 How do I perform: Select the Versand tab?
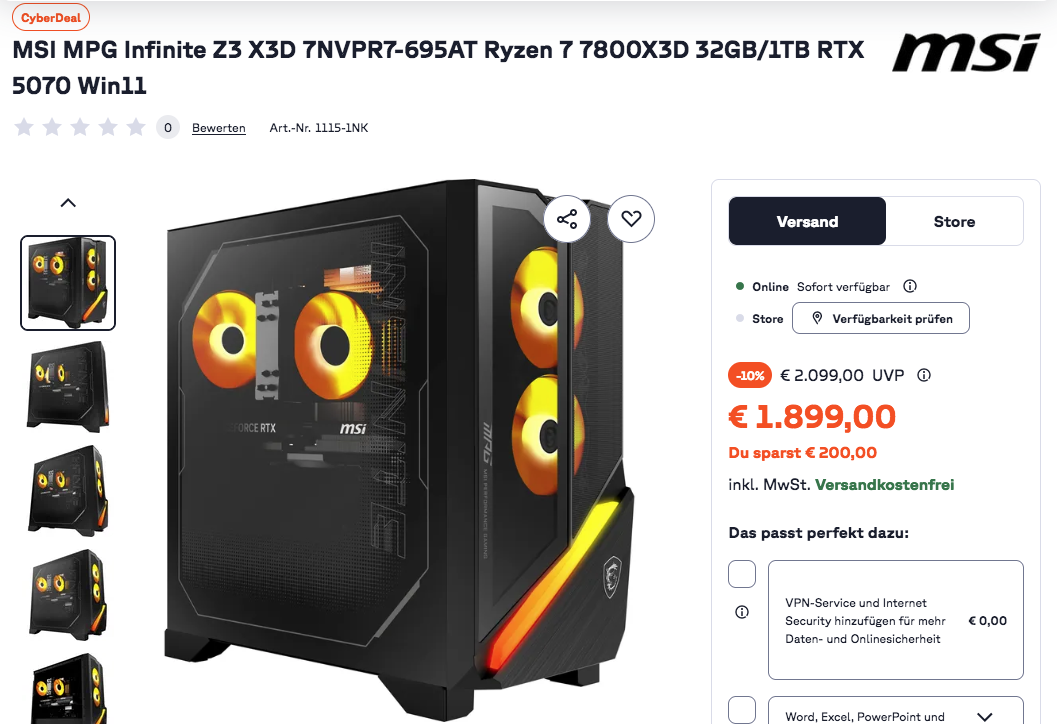pyautogui.click(x=807, y=221)
